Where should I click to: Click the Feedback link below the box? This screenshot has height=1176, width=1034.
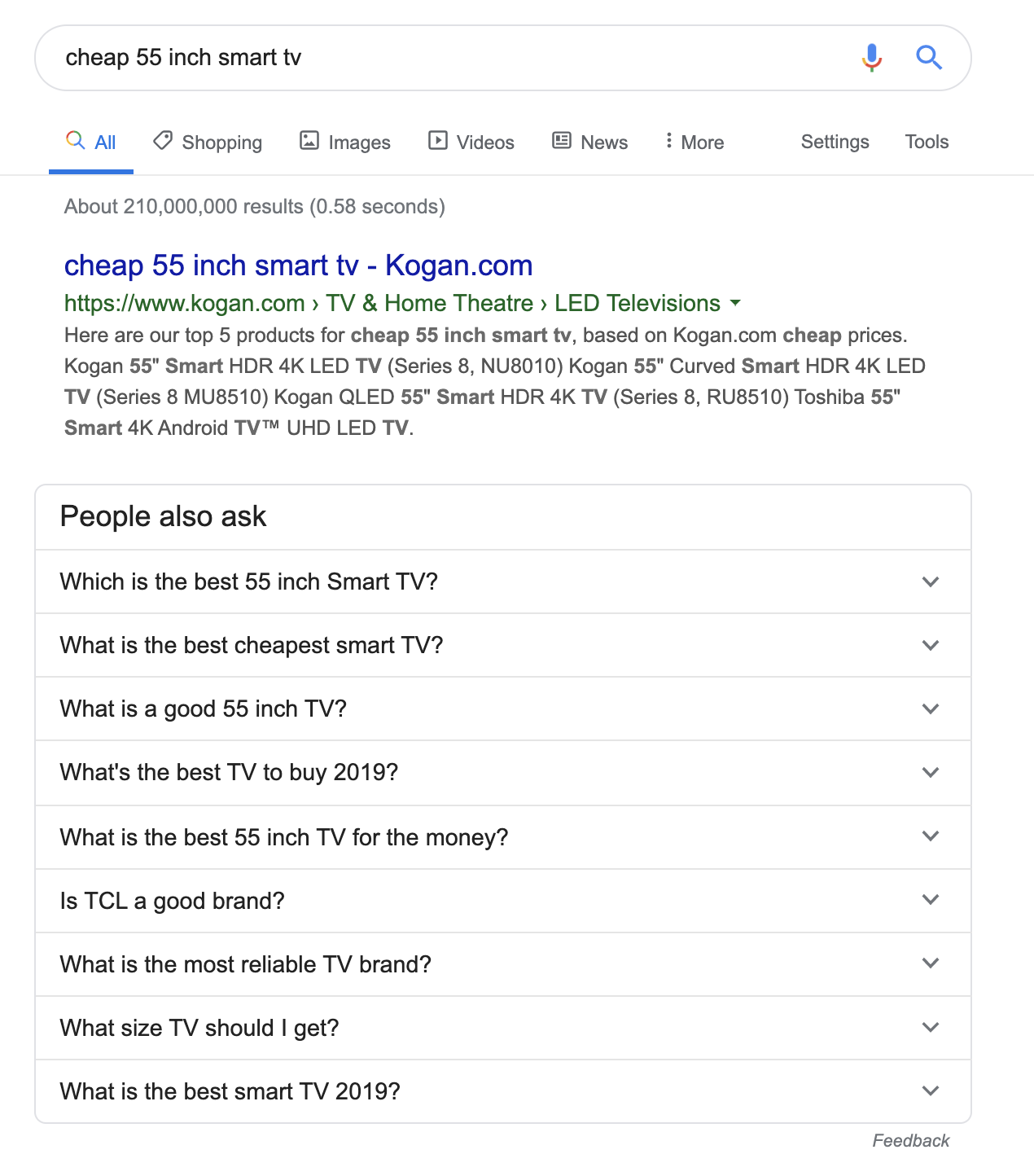(x=911, y=1141)
